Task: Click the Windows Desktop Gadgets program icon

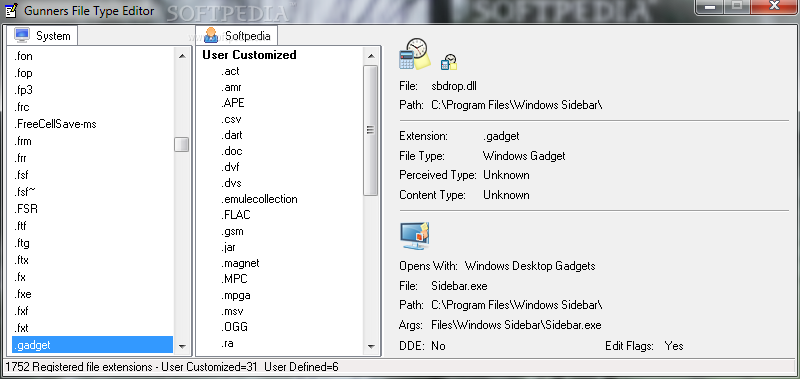Action: pos(414,236)
